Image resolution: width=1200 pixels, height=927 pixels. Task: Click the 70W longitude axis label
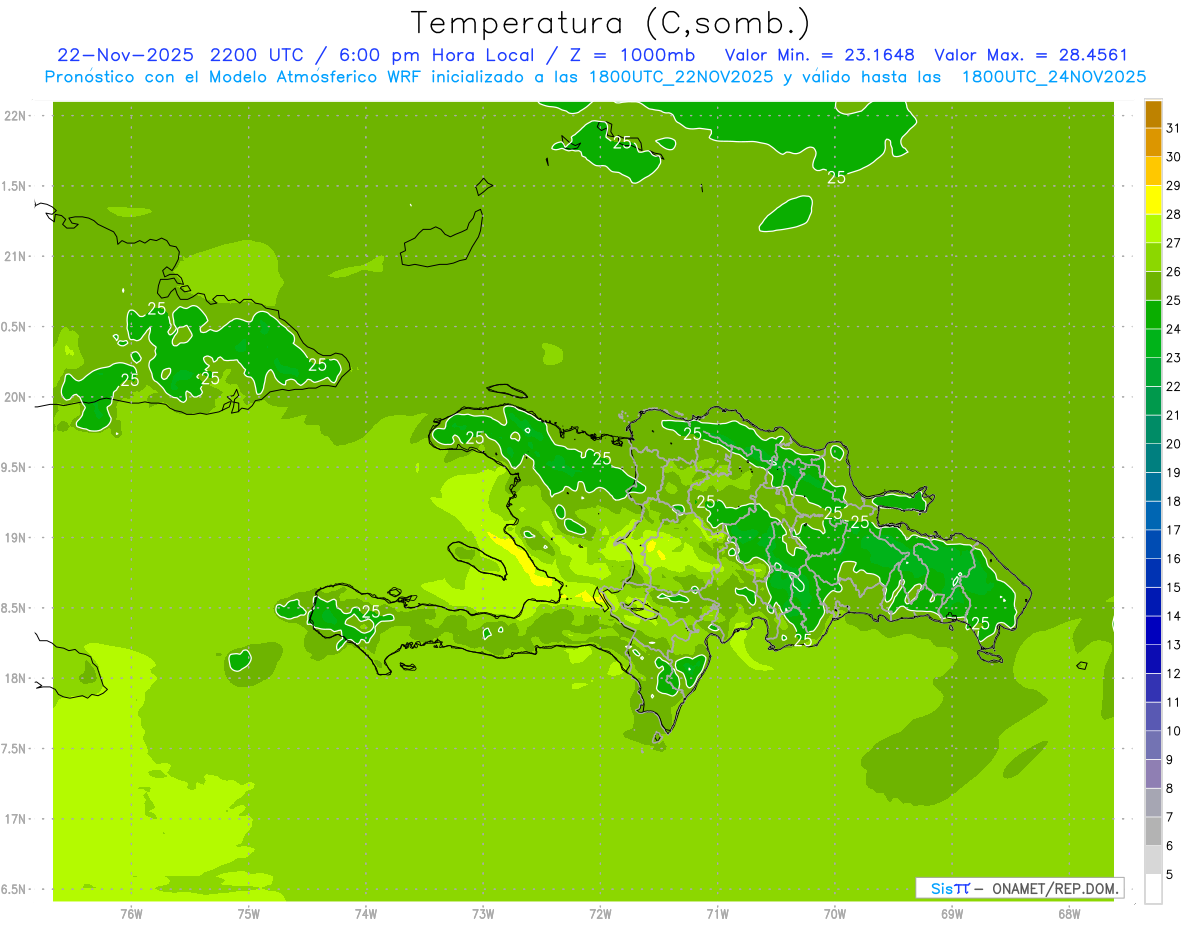(x=835, y=913)
